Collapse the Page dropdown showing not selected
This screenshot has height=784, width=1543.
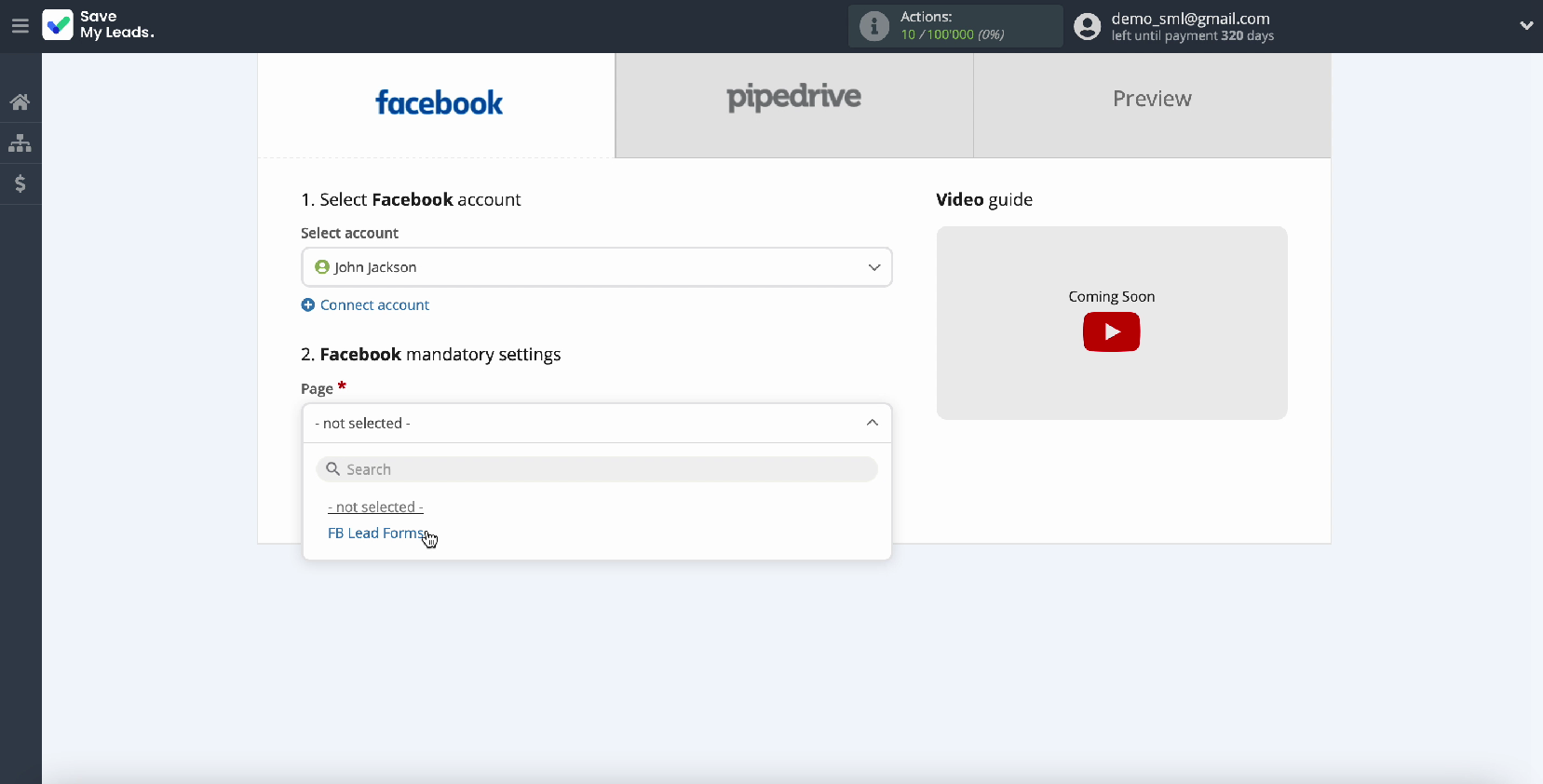pos(597,423)
